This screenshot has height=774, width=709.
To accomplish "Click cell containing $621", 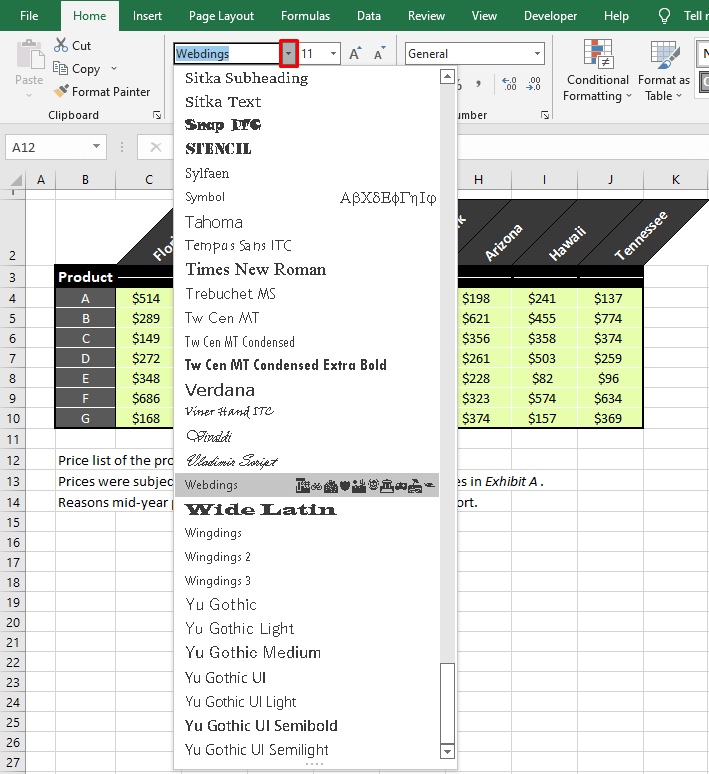I will pos(476,318).
